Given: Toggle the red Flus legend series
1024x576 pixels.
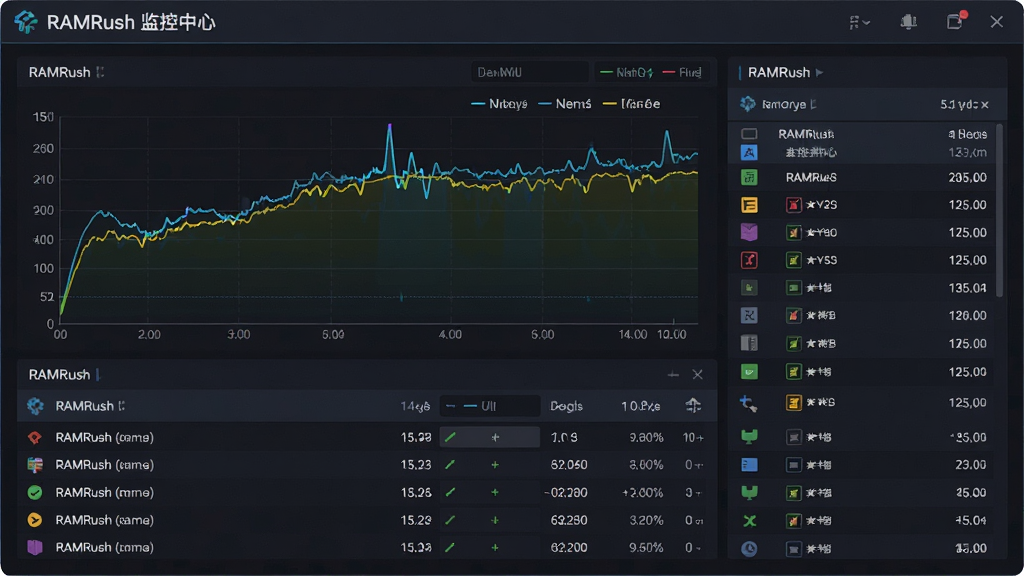Looking at the screenshot, I should coord(682,72).
